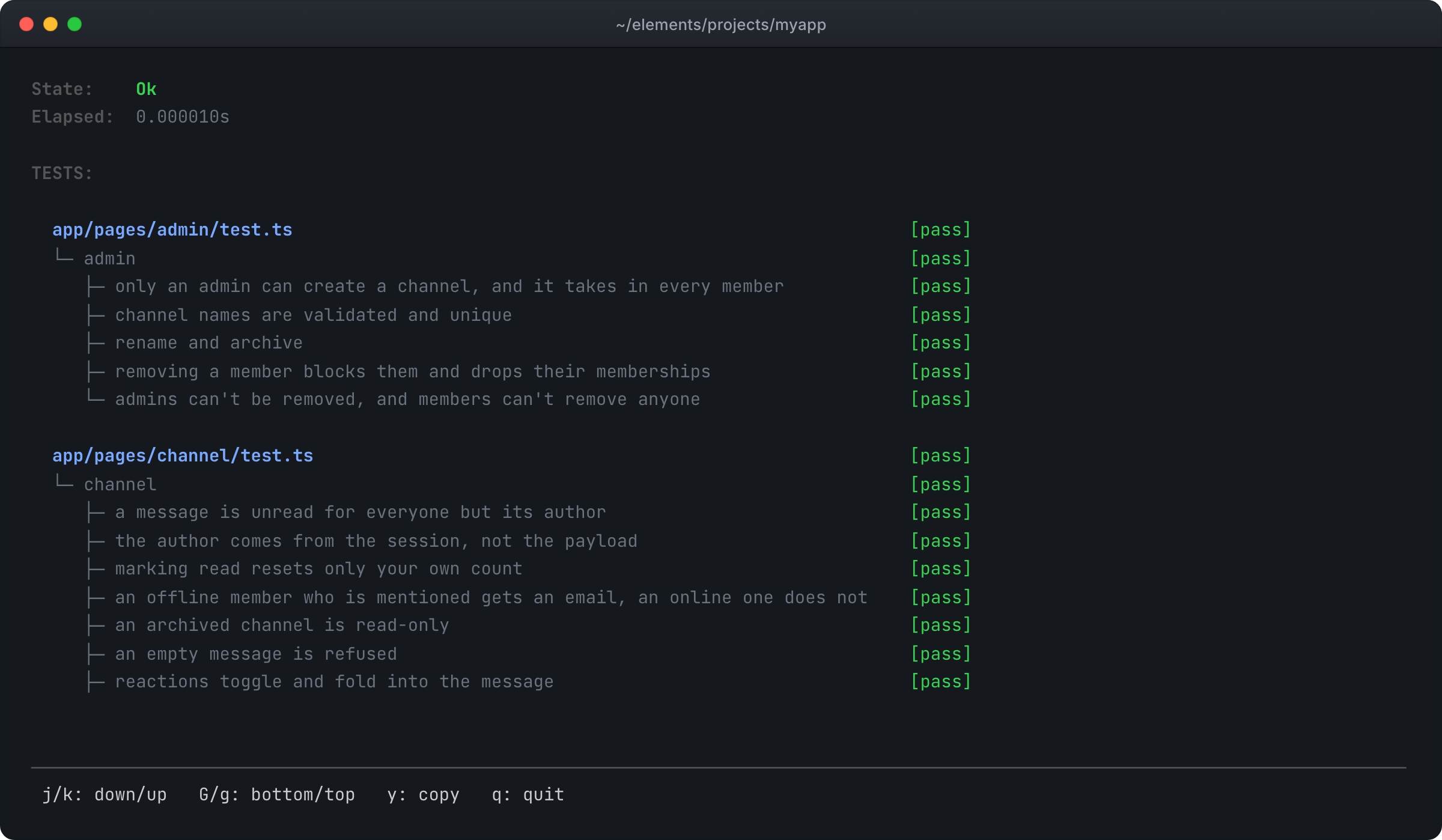The width and height of the screenshot is (1442, 840).
Task: Click [pass] status of 'rename and archive'
Action: coord(941,342)
